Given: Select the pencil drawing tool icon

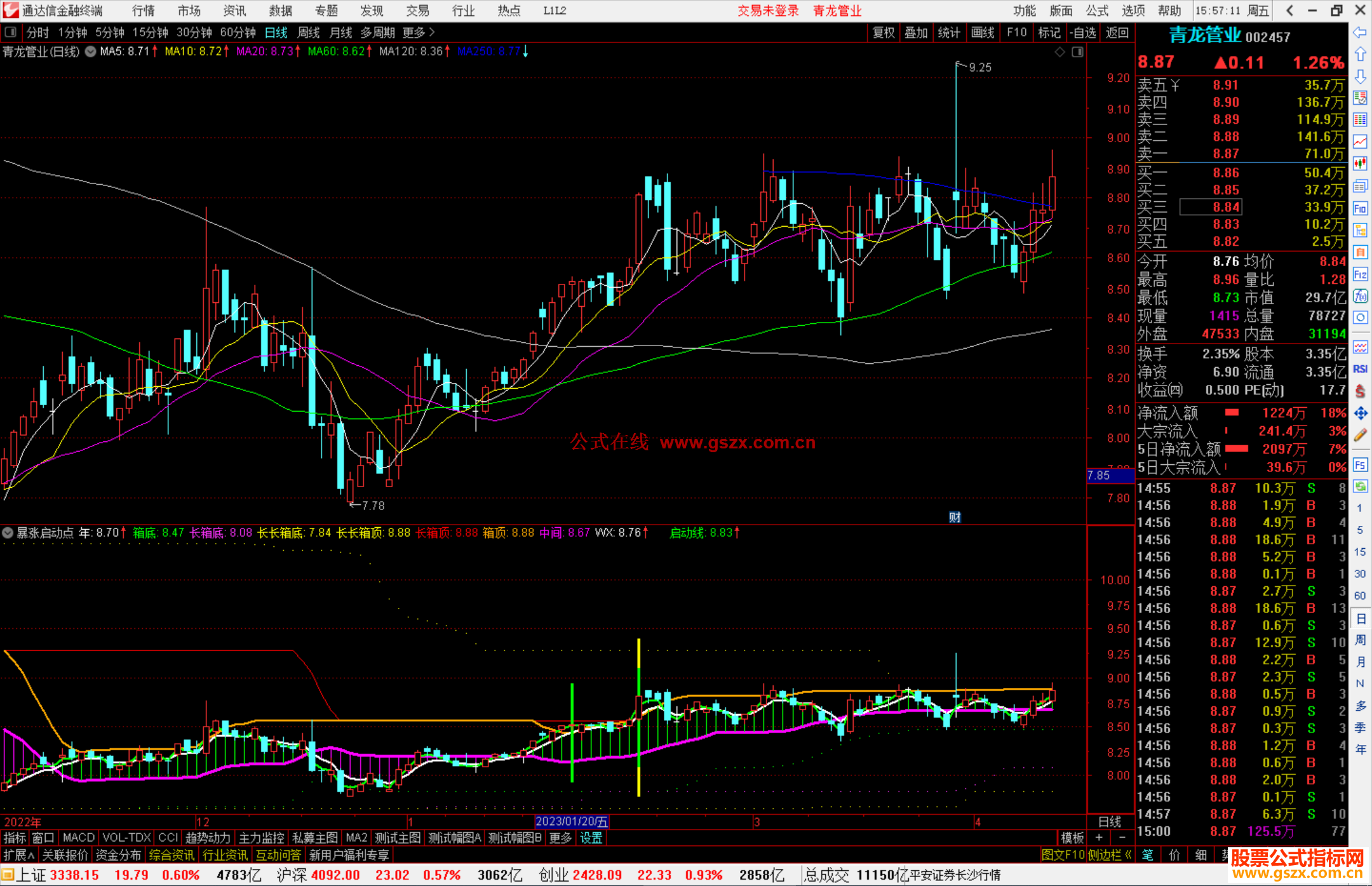Looking at the screenshot, I should 1360,436.
